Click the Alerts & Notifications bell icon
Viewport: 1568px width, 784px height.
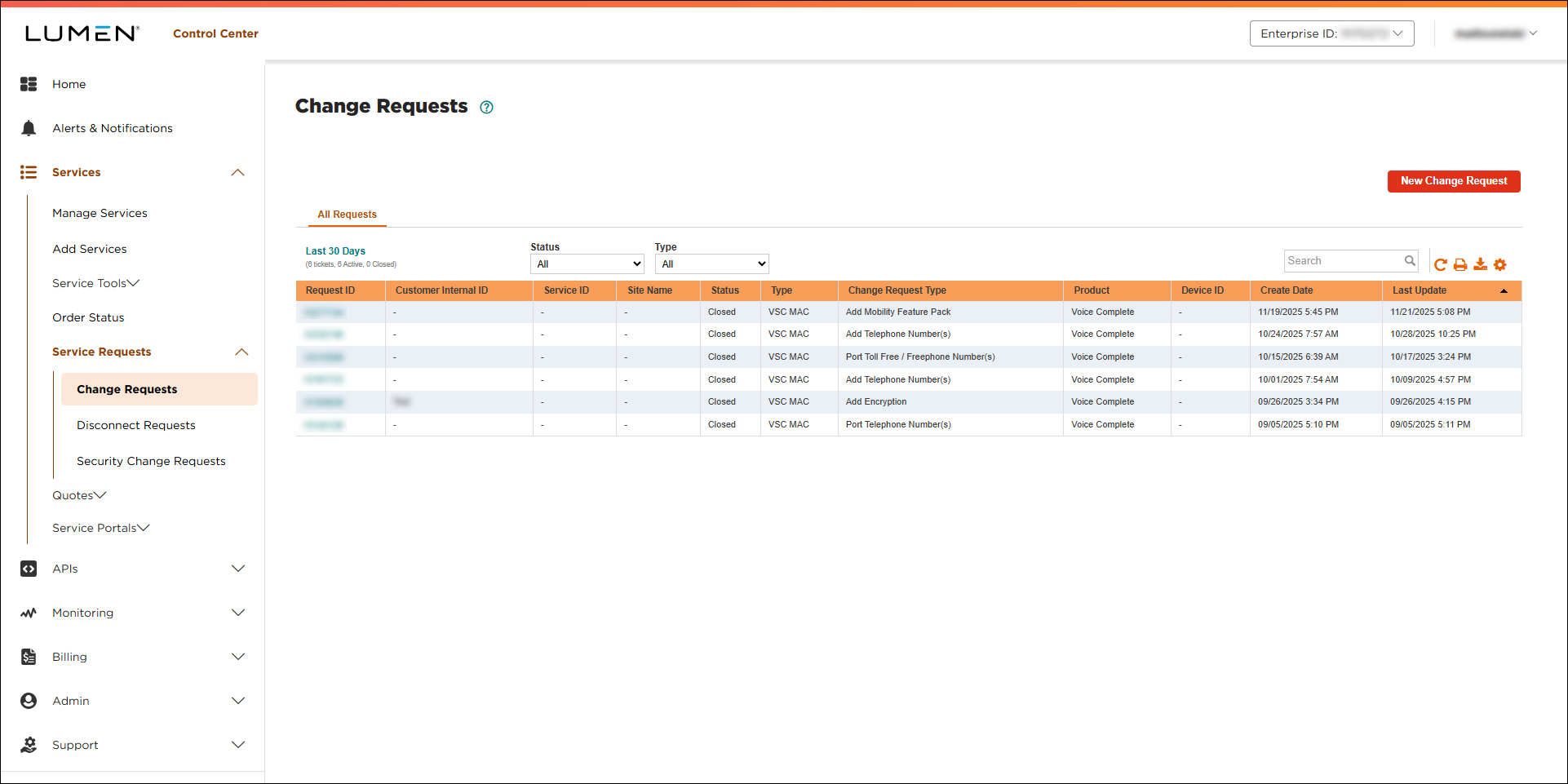(x=29, y=128)
